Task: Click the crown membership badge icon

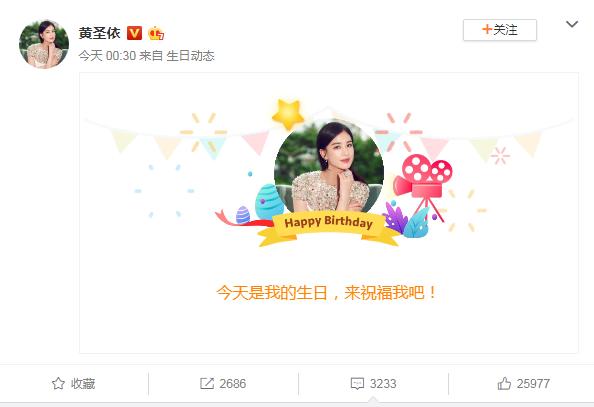Action: coord(156,33)
